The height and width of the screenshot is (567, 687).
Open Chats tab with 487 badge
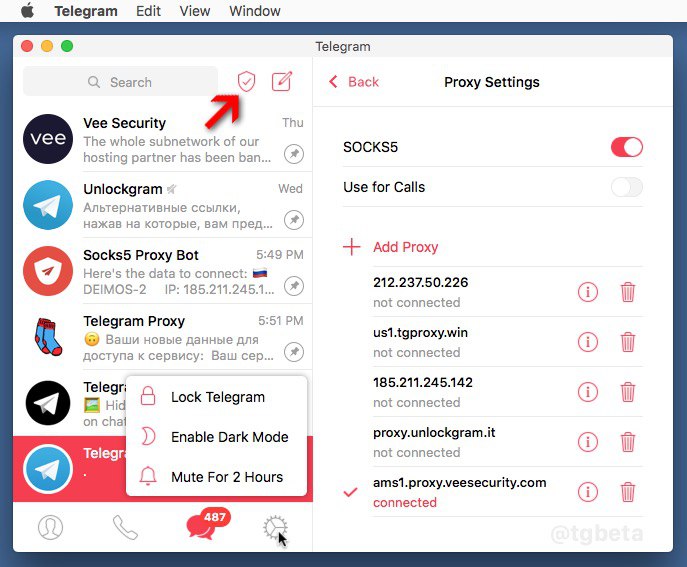(207, 524)
